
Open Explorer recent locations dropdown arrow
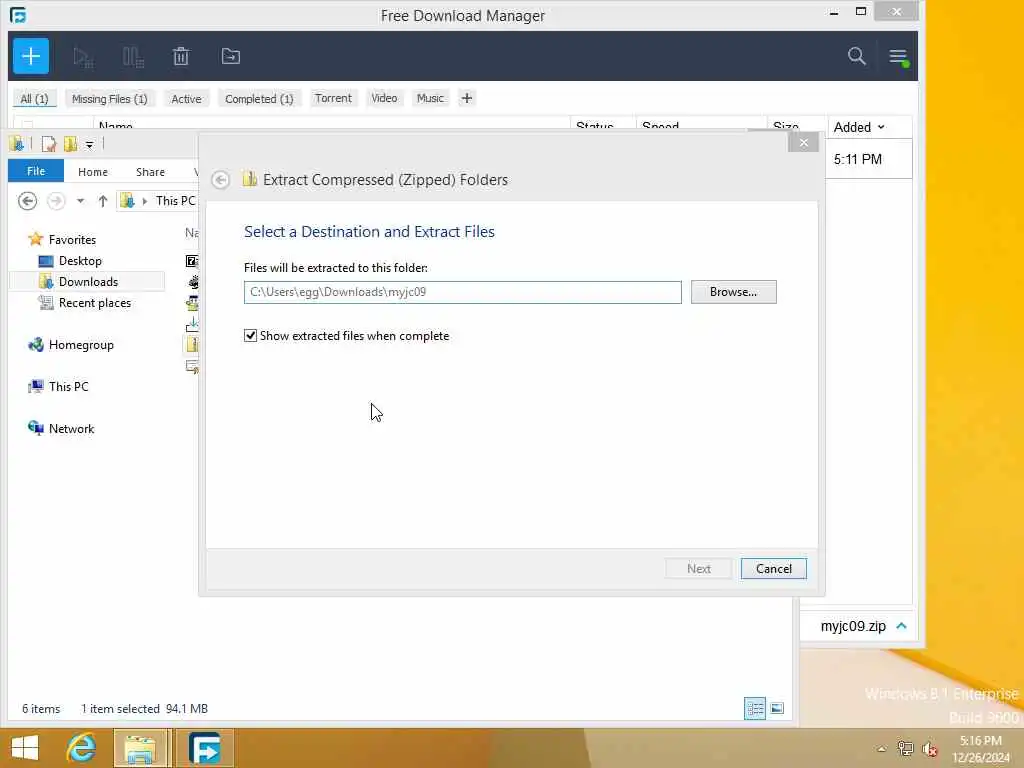point(80,201)
